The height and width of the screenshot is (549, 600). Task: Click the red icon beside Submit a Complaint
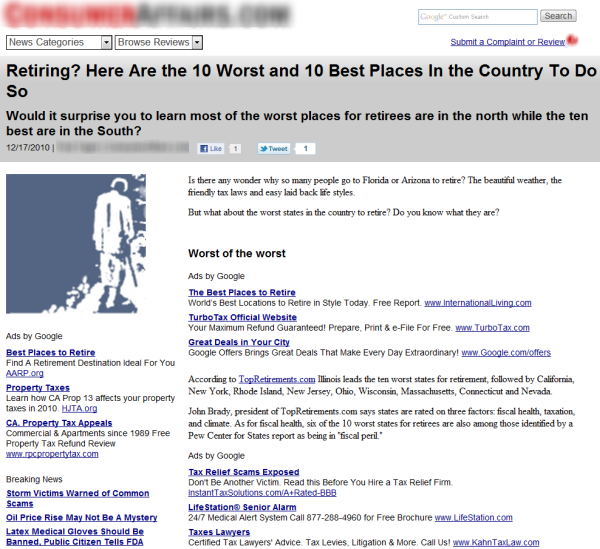tap(572, 40)
